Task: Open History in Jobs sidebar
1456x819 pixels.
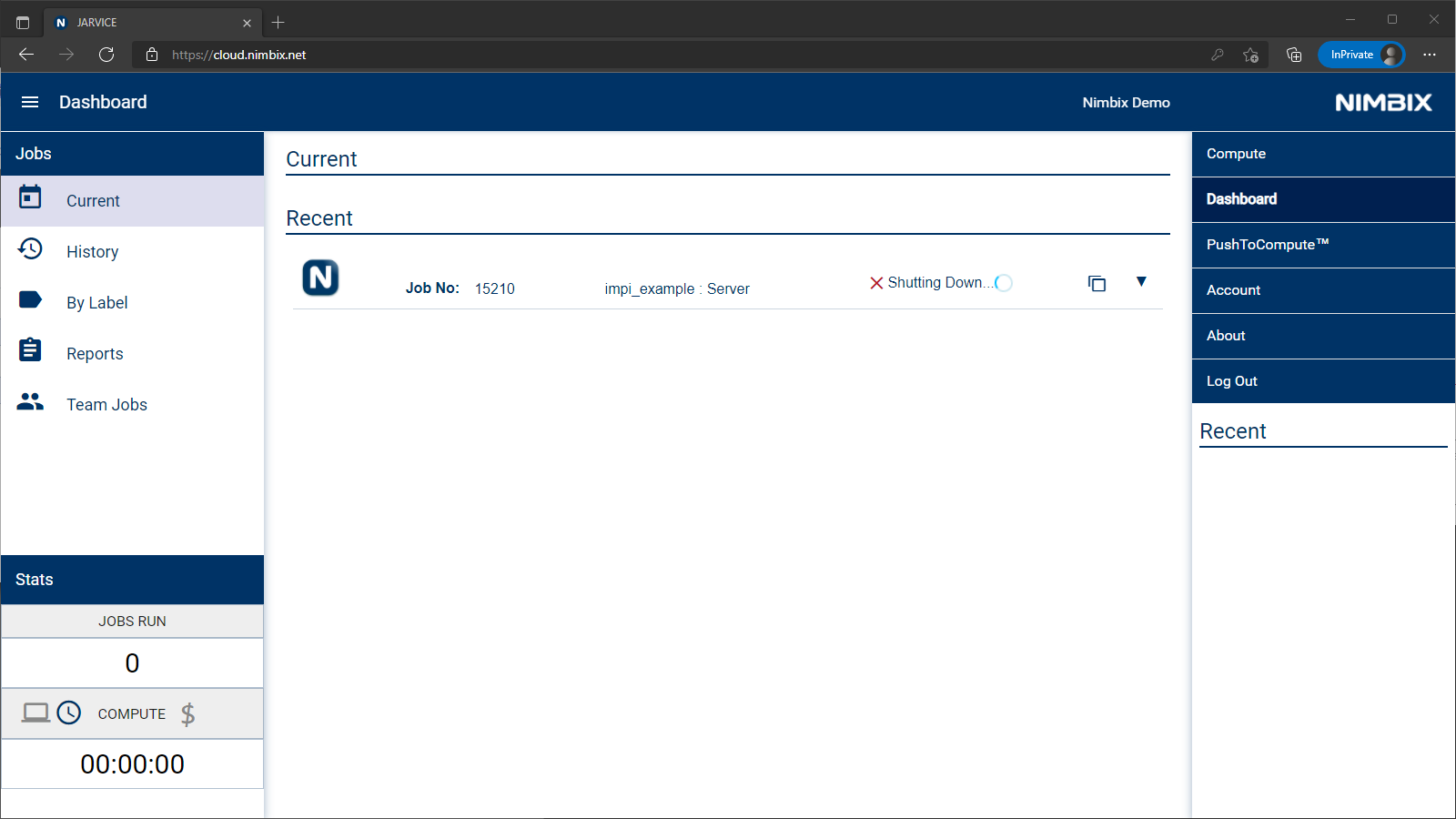Action: (133, 252)
